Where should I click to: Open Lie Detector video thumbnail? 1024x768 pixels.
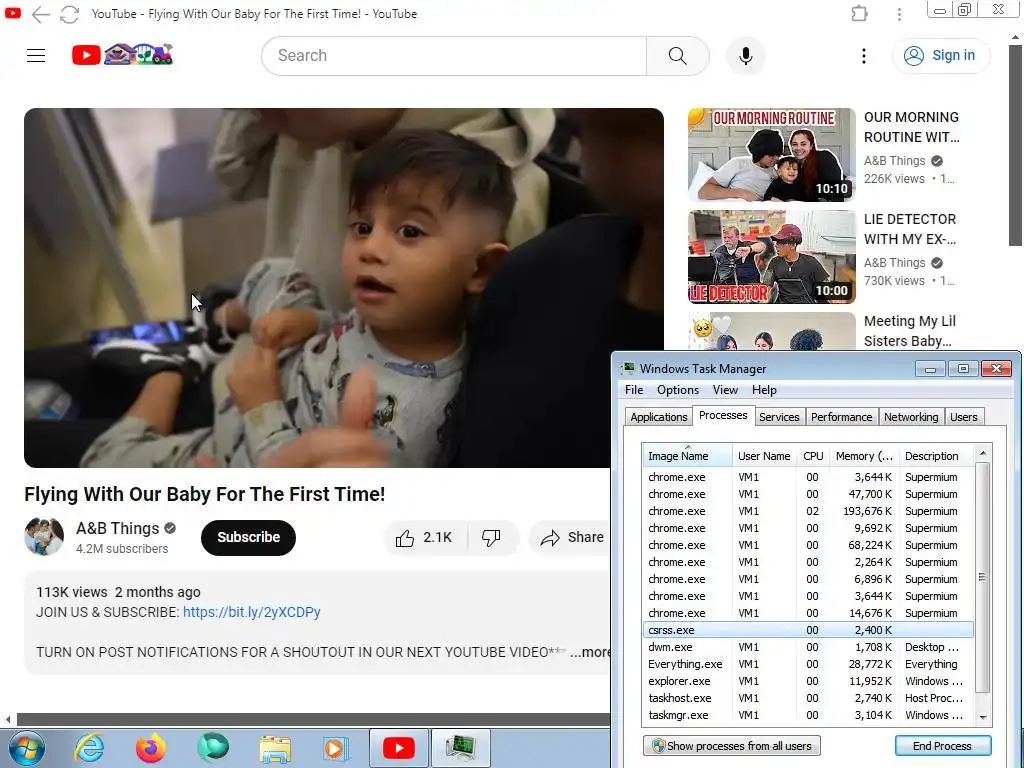pyautogui.click(x=771, y=257)
